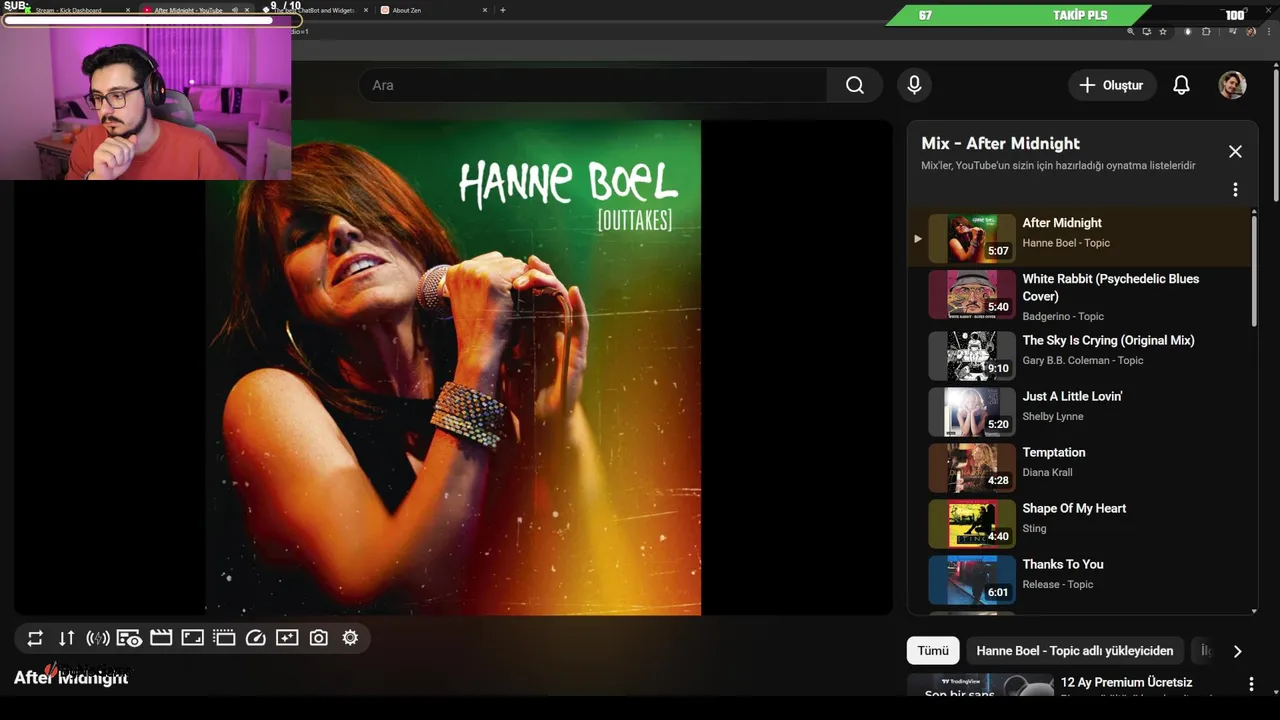Click the Thanks To You thumbnail

[x=972, y=579]
